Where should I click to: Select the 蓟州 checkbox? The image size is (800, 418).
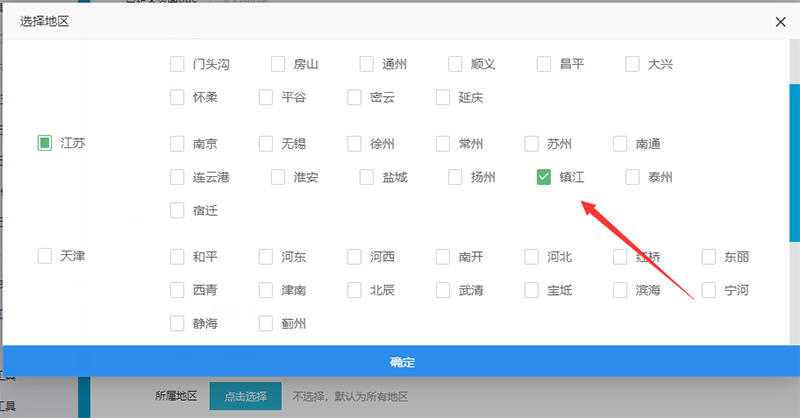click(266, 323)
